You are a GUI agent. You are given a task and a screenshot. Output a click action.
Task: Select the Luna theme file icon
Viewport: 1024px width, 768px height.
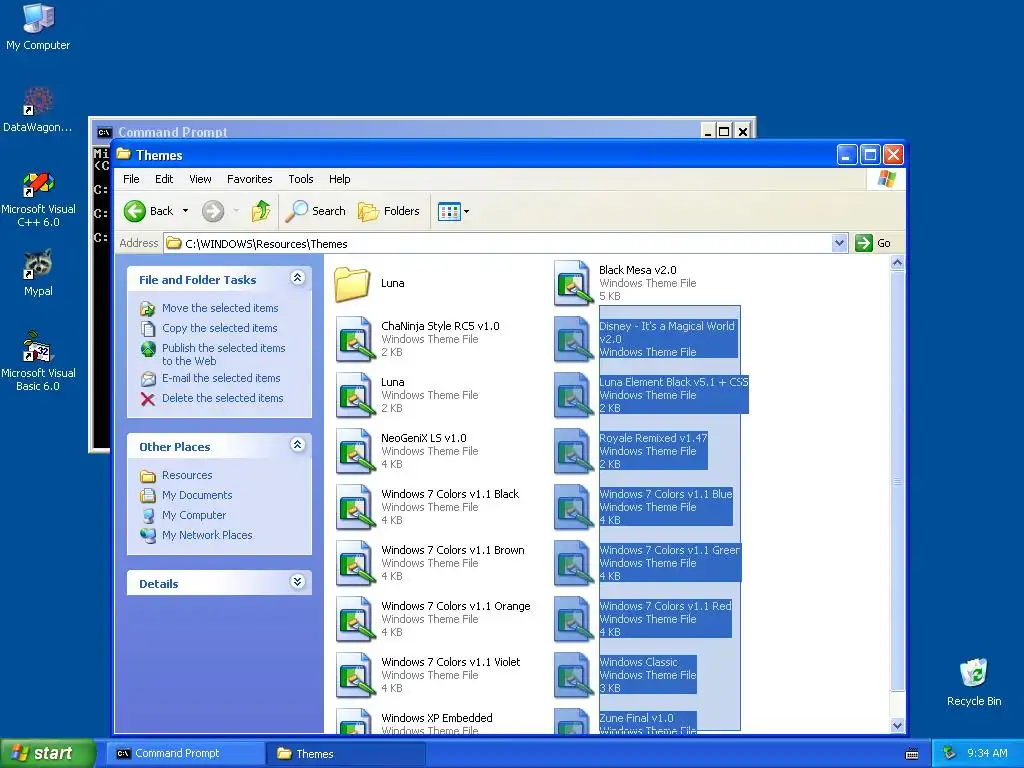(x=355, y=395)
